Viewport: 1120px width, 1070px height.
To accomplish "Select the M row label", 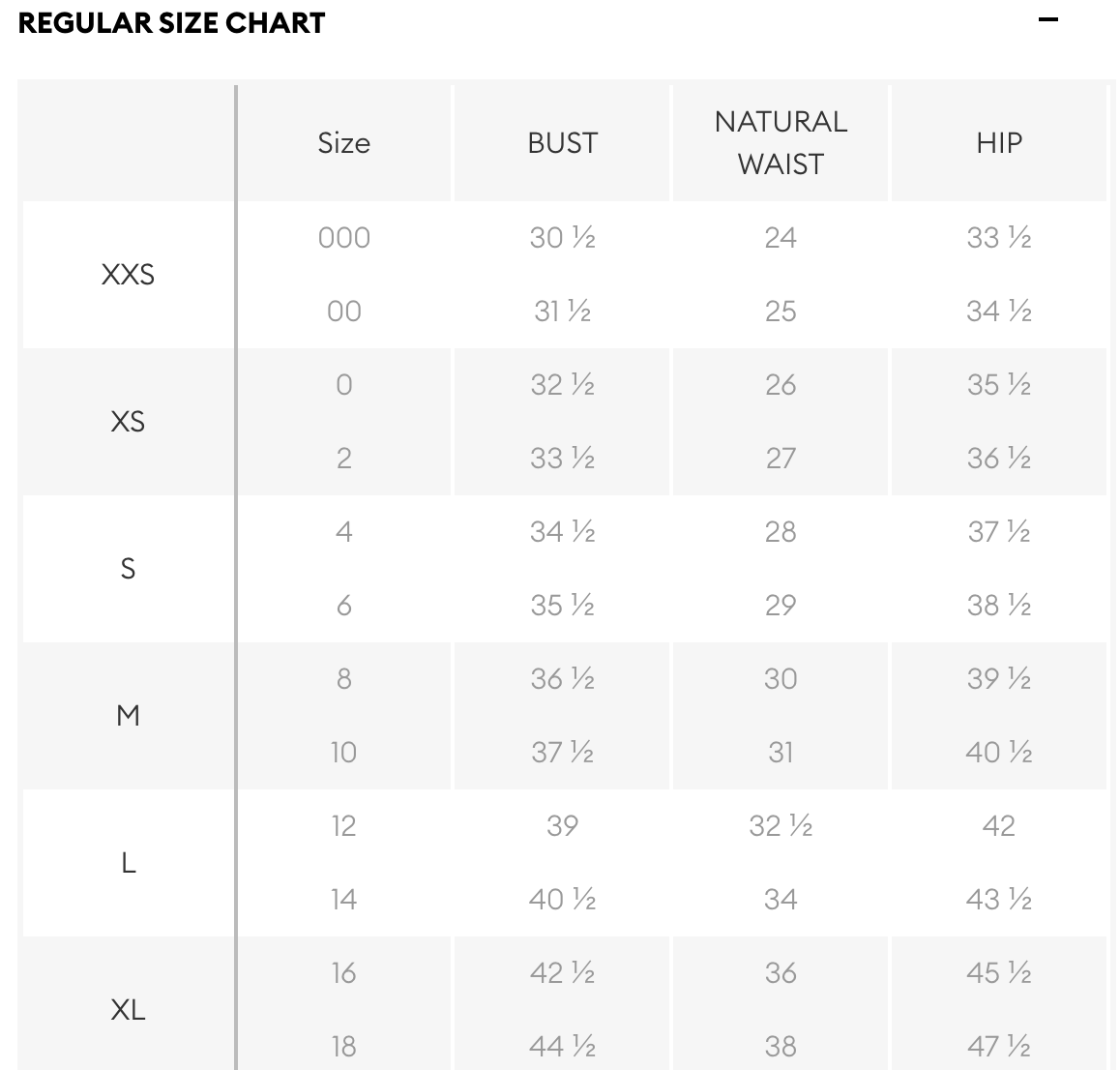I will (x=128, y=716).
